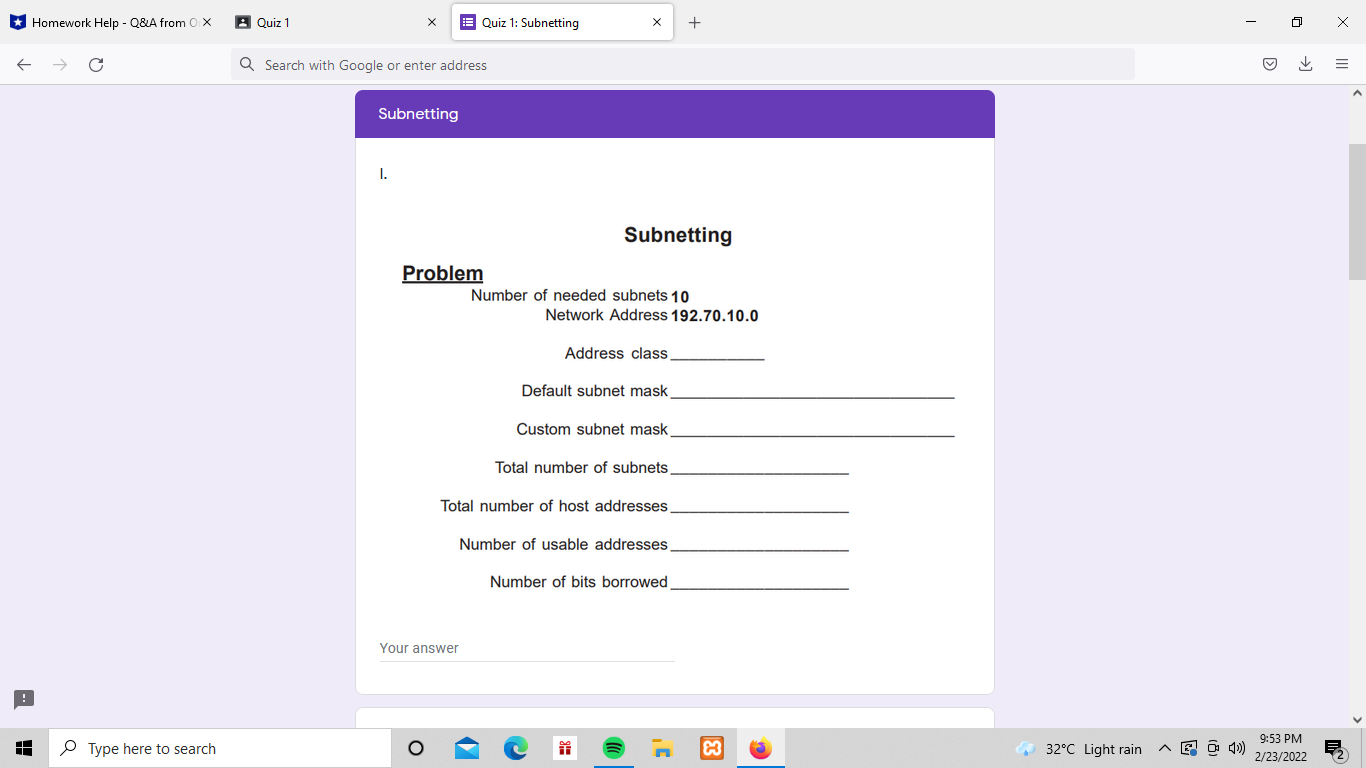The width and height of the screenshot is (1366, 768).
Task: Save the page to Pocket
Action: pos(1269,64)
